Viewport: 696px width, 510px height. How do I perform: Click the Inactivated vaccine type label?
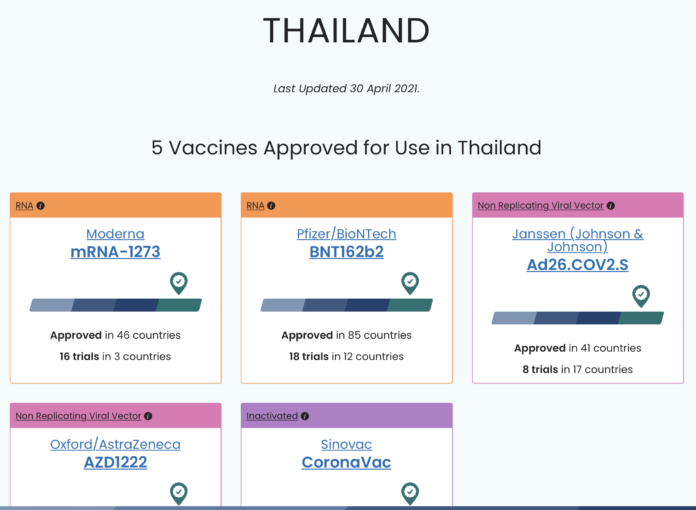[x=272, y=416]
